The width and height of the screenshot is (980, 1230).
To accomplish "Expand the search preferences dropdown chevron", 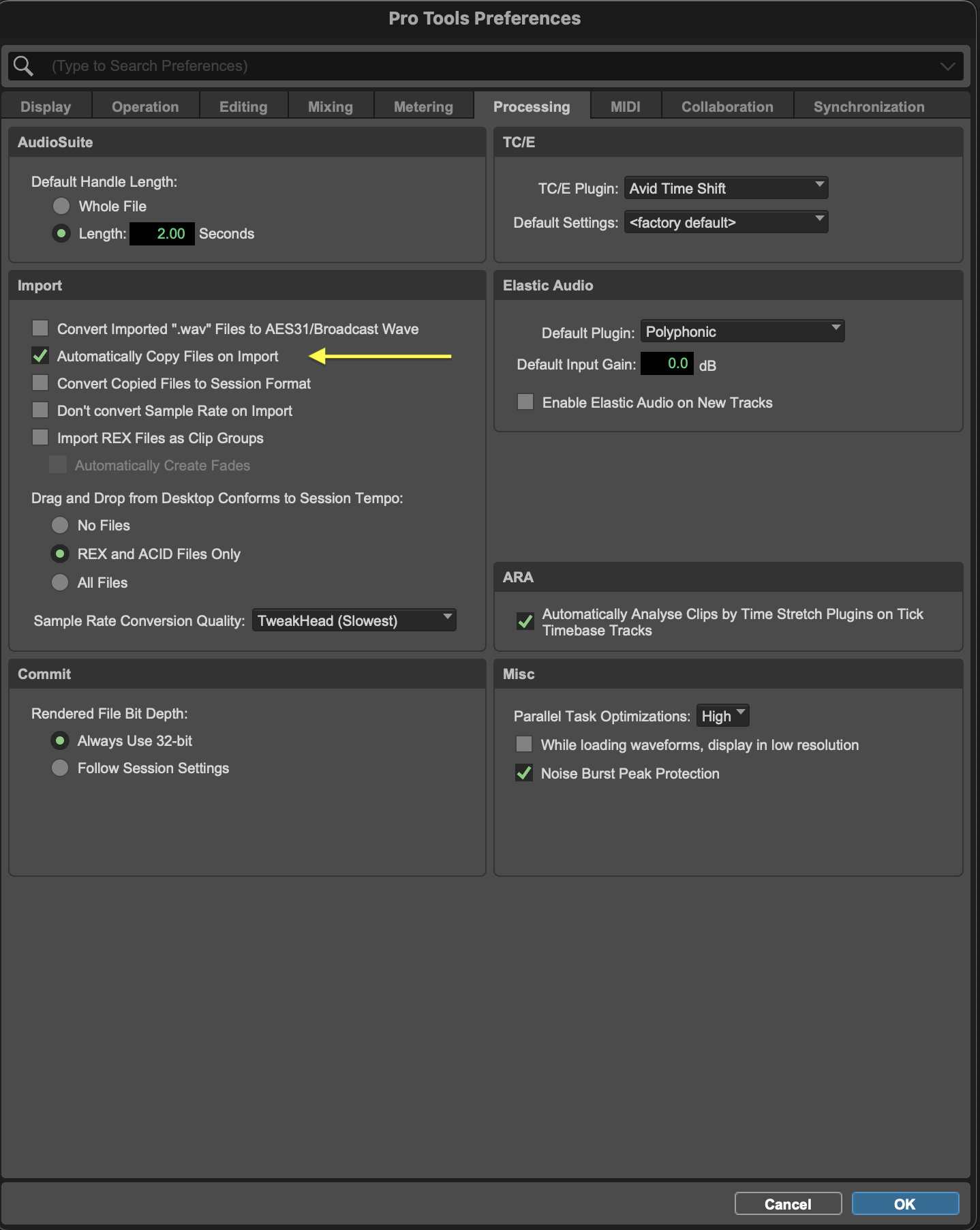I will click(947, 66).
